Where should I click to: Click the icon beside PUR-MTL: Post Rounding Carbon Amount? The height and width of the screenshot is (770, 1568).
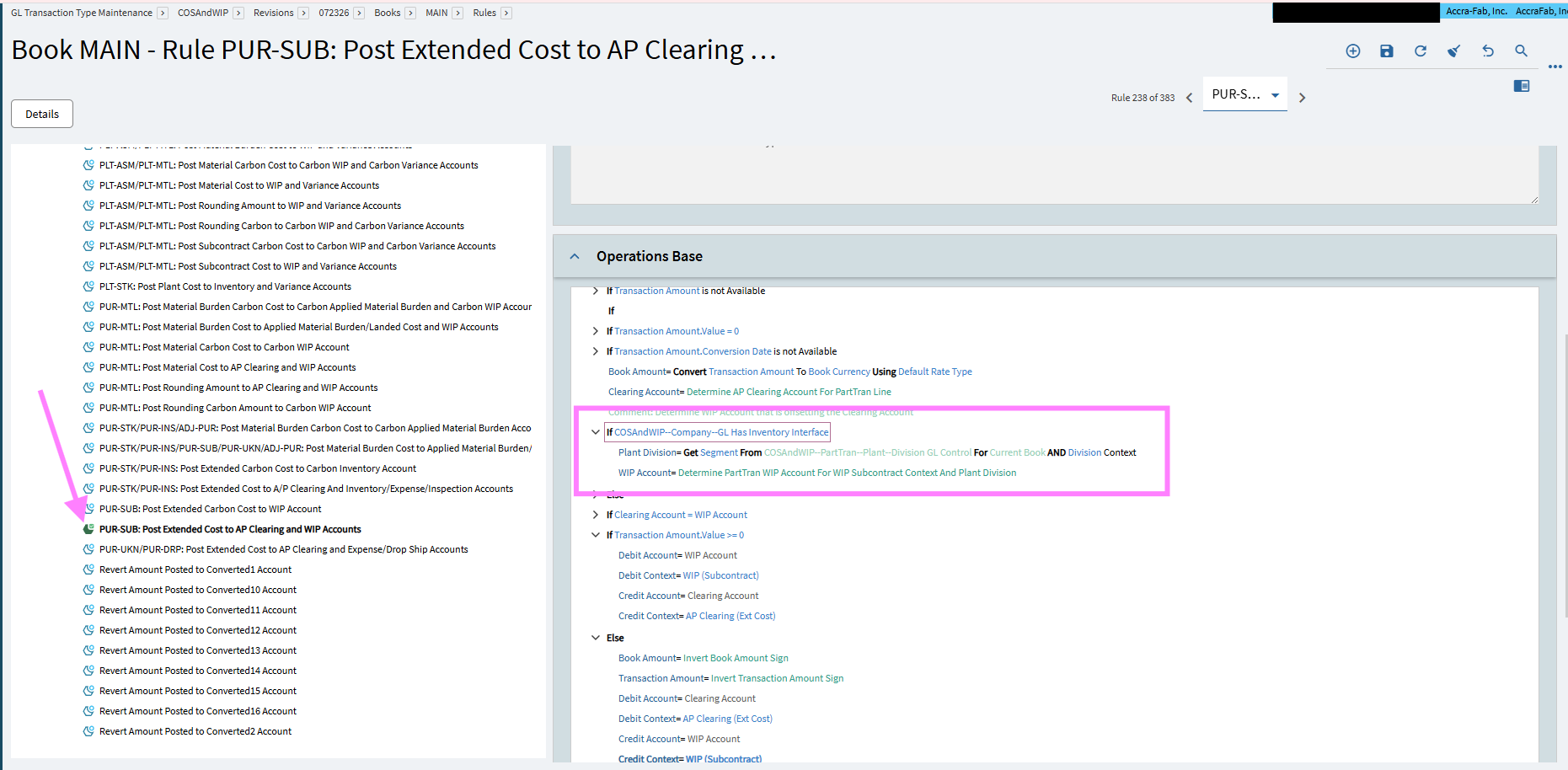pos(88,408)
